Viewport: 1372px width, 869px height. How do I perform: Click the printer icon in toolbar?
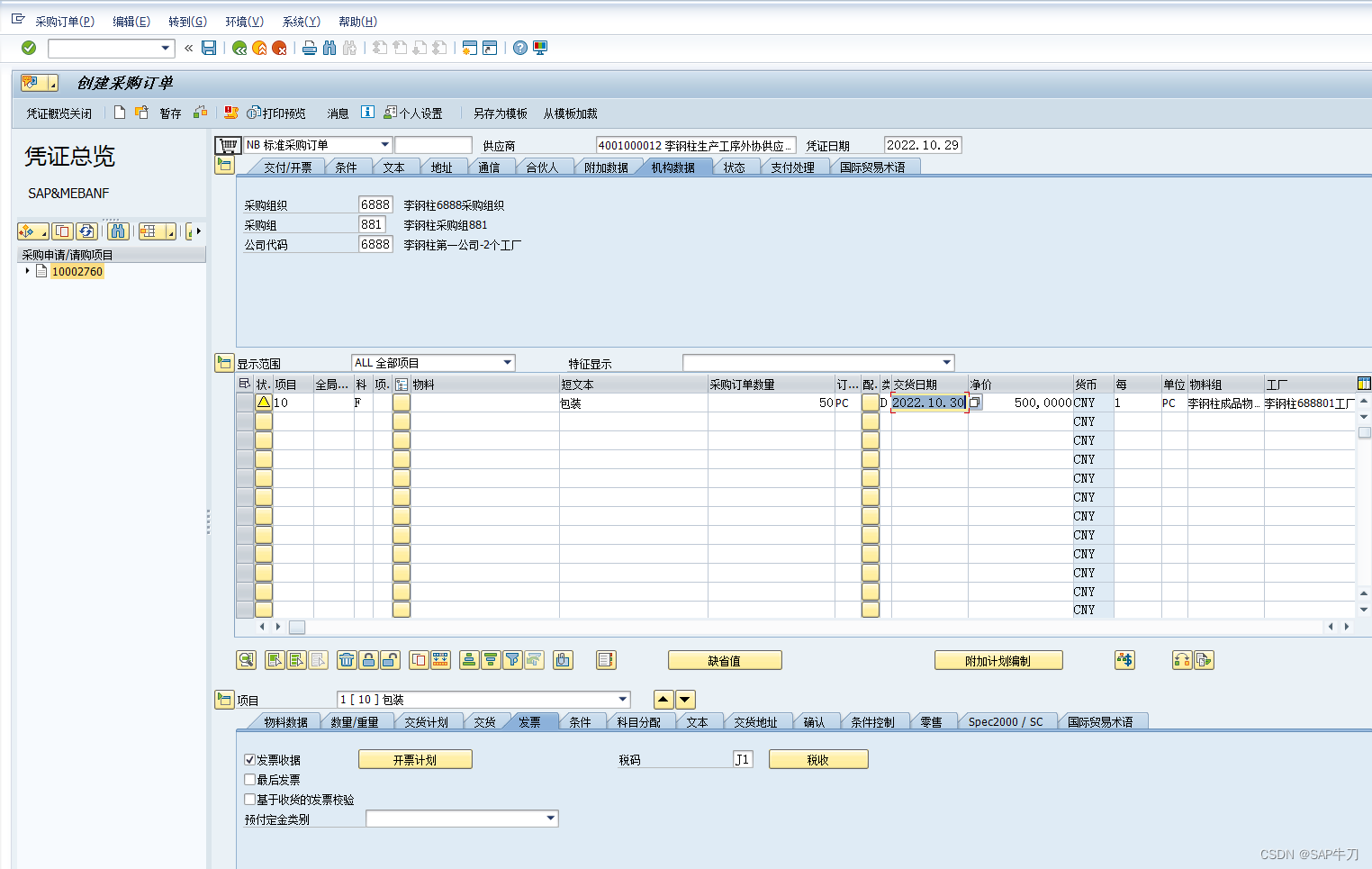pyautogui.click(x=310, y=48)
